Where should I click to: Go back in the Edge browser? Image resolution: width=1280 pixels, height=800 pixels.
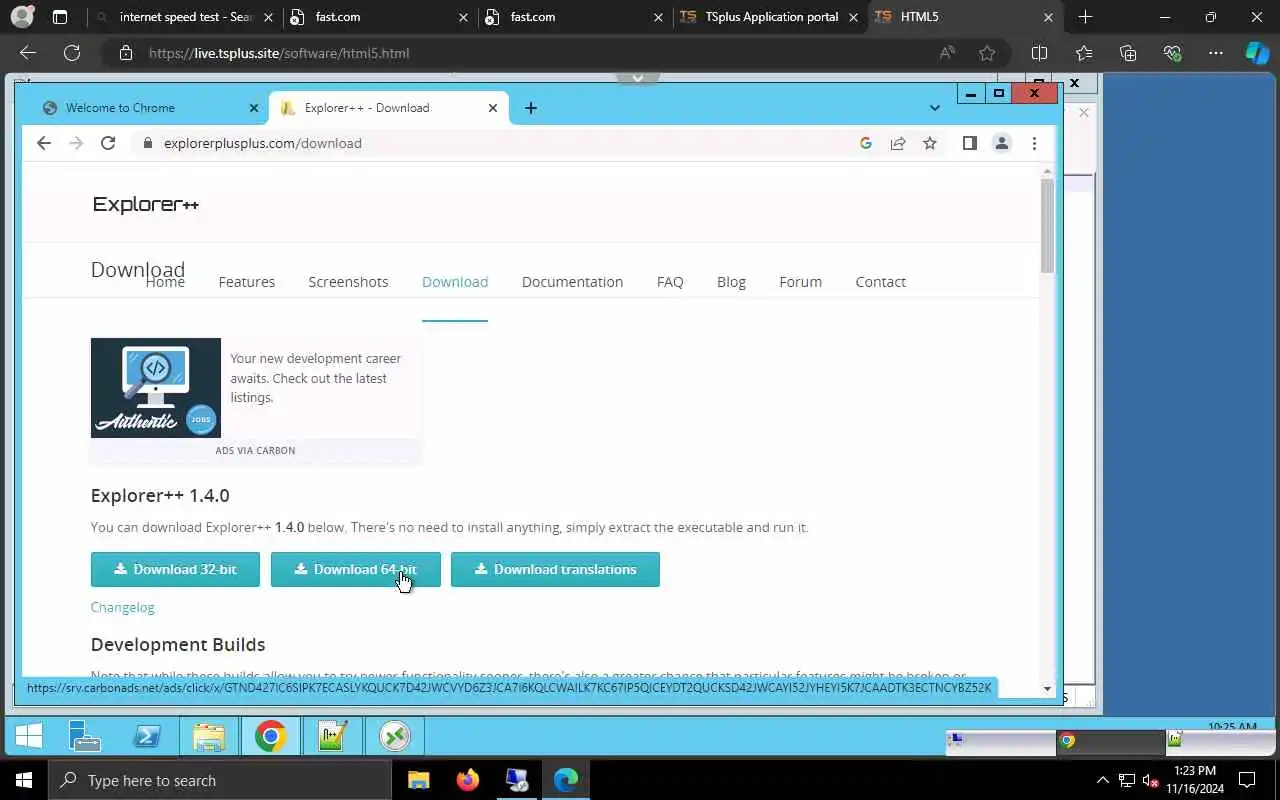coord(28,53)
